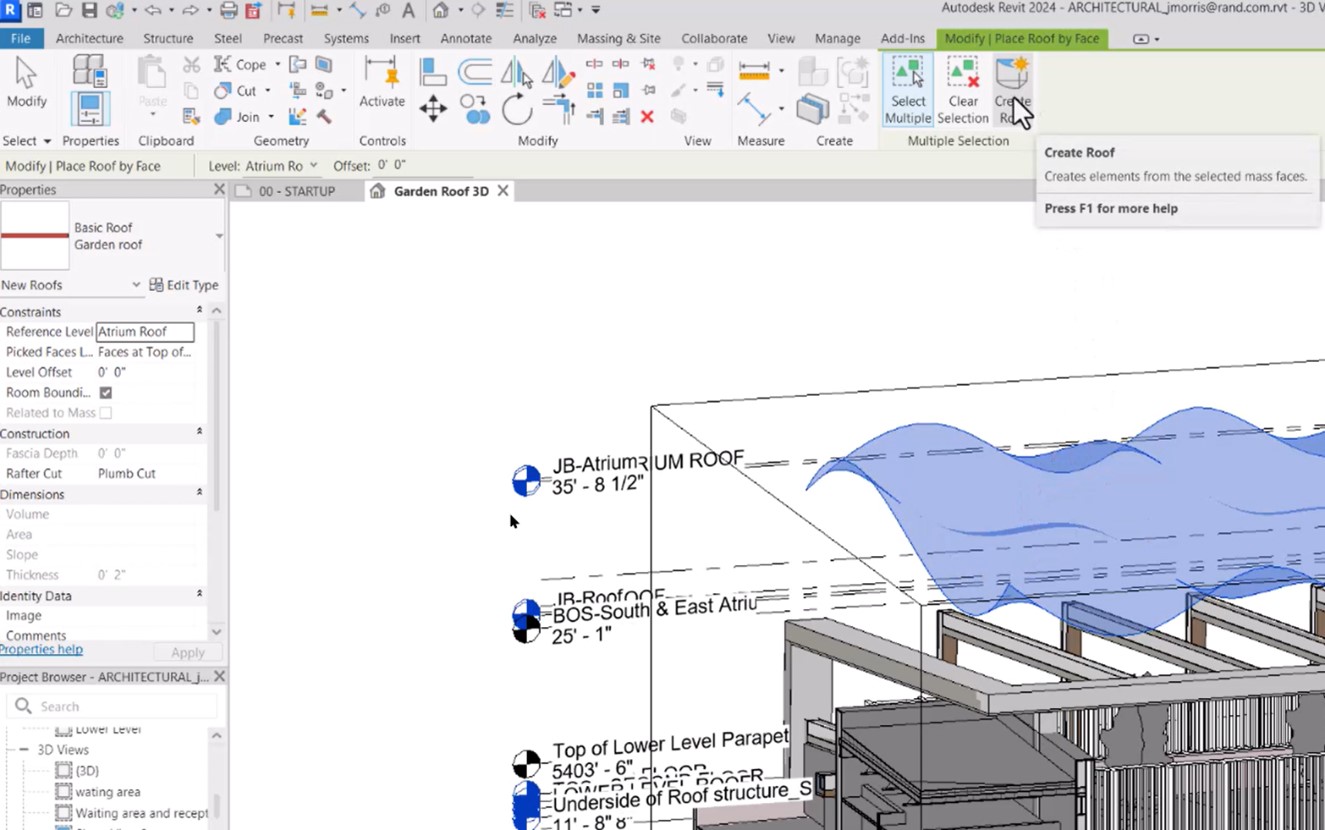Click the Project Browser search field
Viewport: 1325px width, 830px height.
(112, 706)
